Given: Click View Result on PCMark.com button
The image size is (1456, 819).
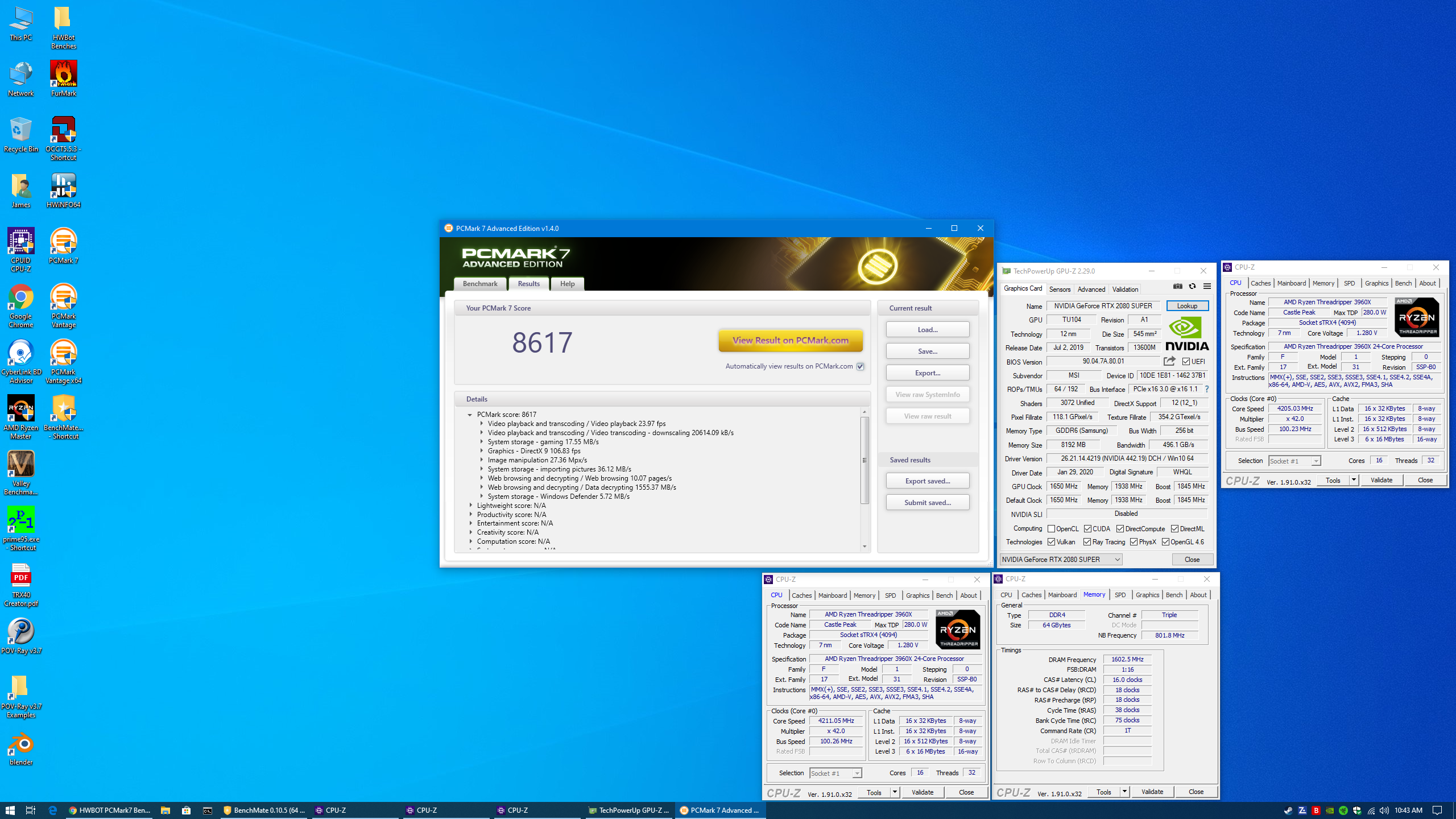Looking at the screenshot, I should click(x=791, y=340).
